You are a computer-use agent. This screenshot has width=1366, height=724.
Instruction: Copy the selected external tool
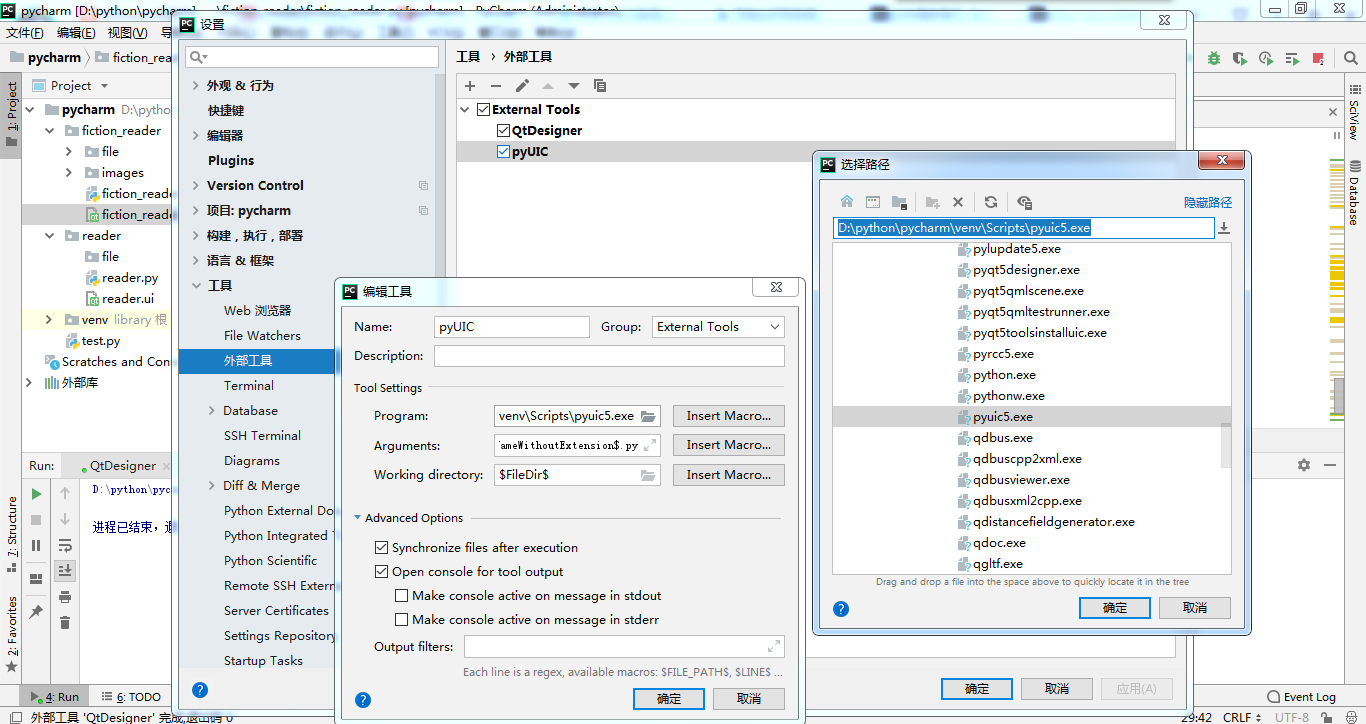(x=600, y=86)
